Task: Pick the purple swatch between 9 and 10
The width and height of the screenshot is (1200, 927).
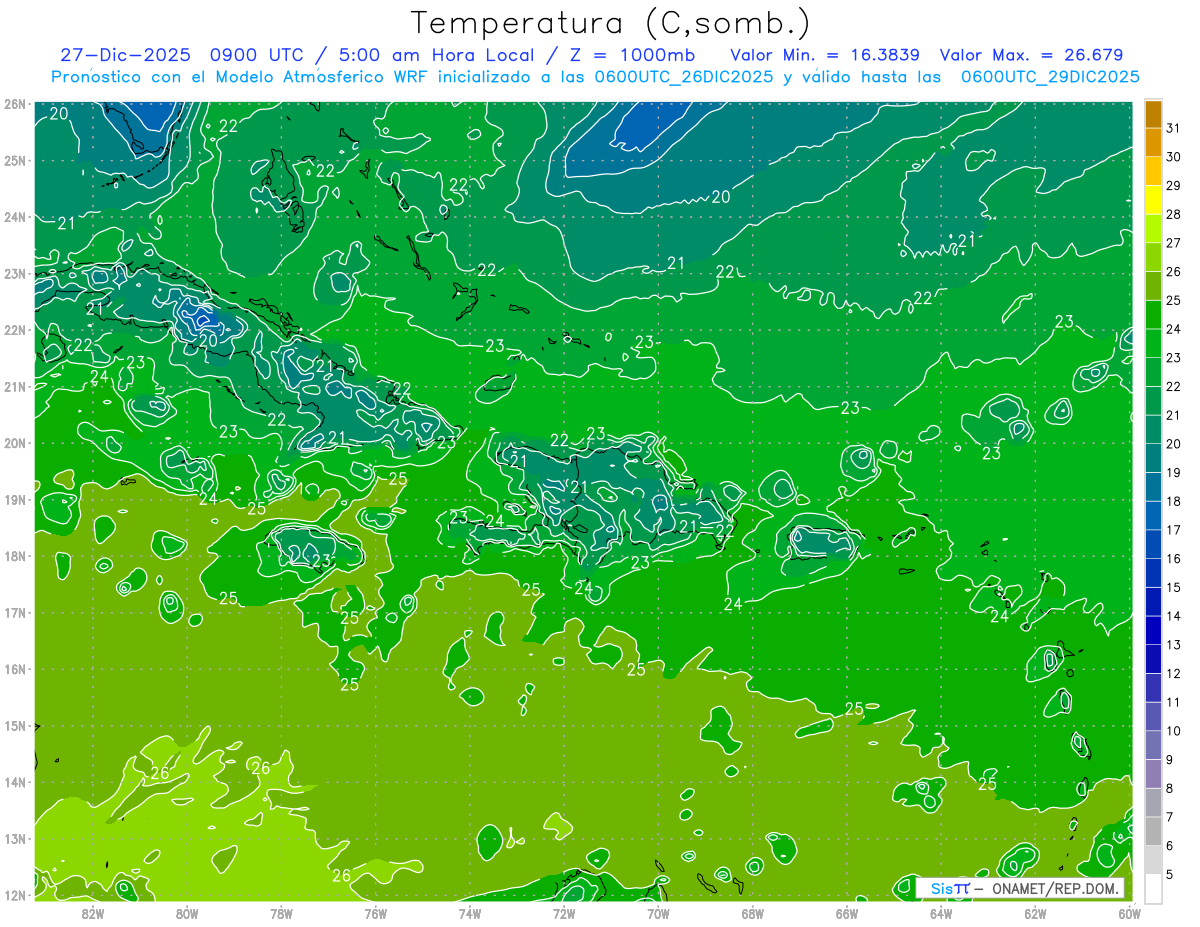Action: pos(1153,746)
